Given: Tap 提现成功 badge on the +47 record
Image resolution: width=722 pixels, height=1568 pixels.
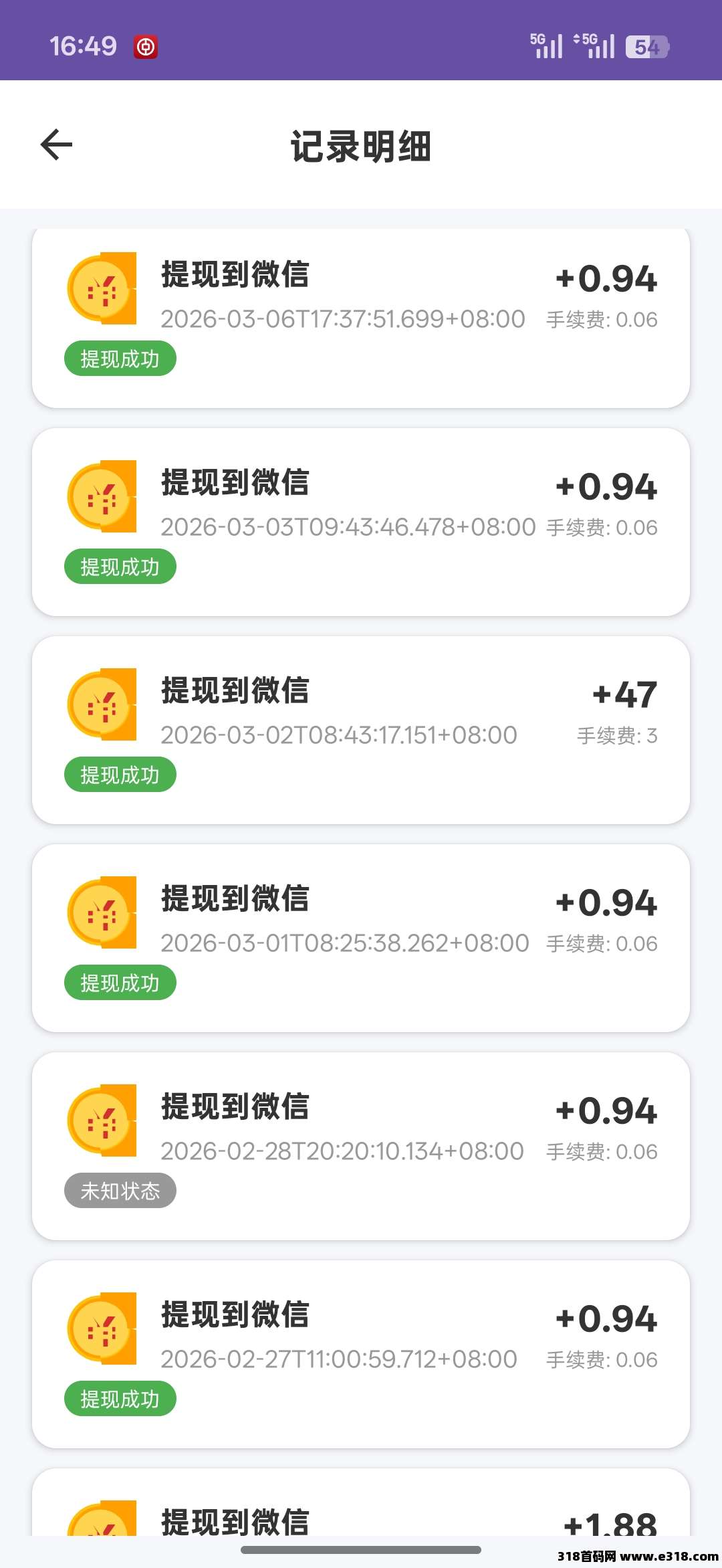Looking at the screenshot, I should click(x=120, y=775).
